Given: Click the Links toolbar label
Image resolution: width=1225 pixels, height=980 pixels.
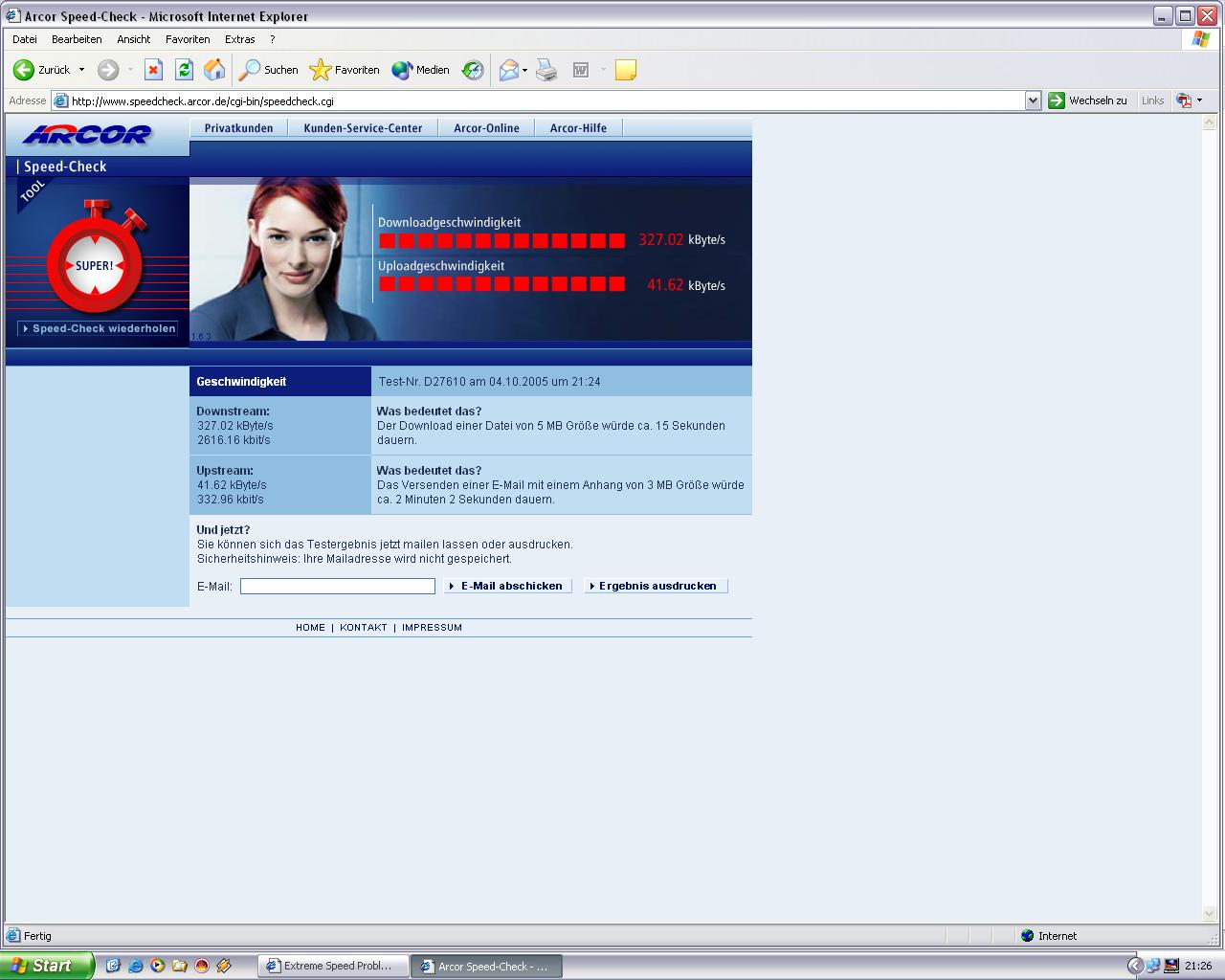Looking at the screenshot, I should click(1152, 100).
